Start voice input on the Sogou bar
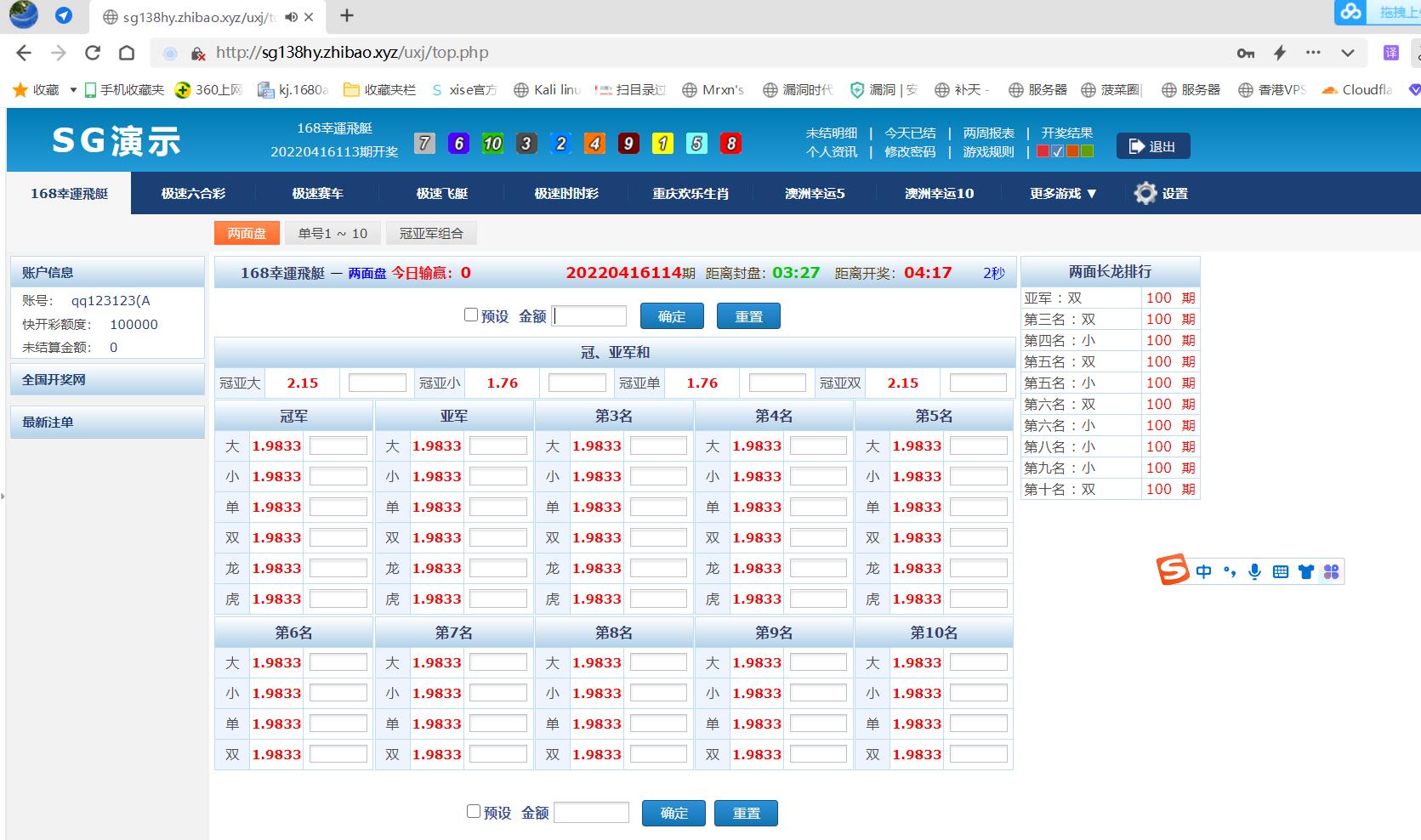Image resolution: width=1421 pixels, height=840 pixels. pyautogui.click(x=1255, y=571)
